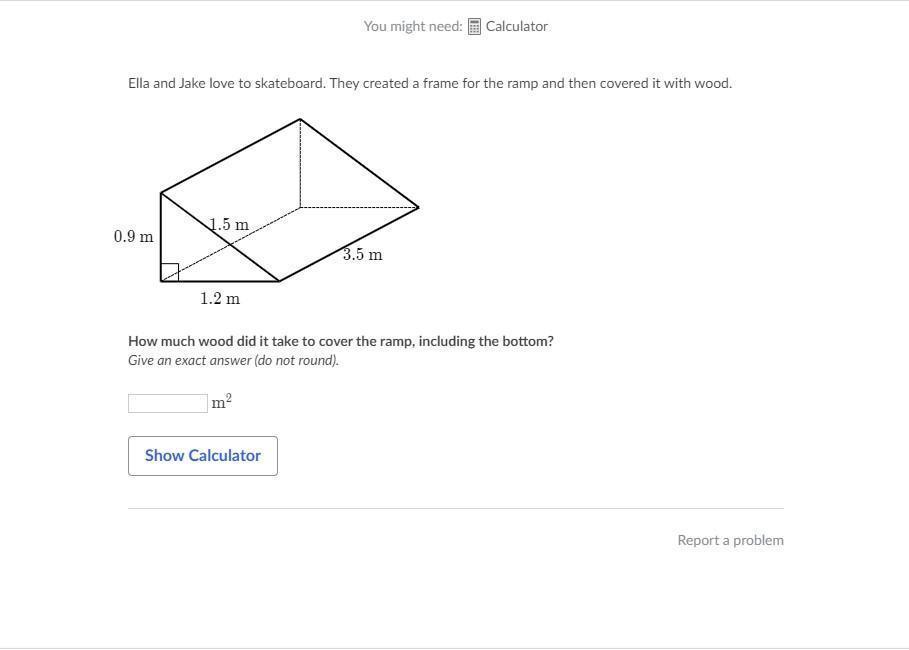Click the dashed vertical hidden edge

(300, 165)
